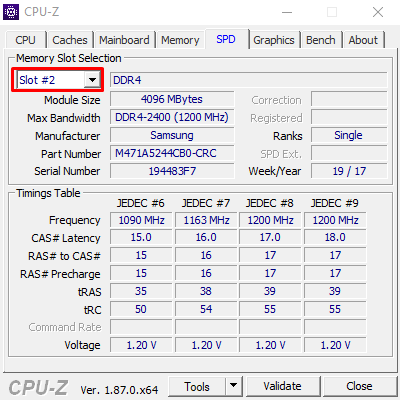
Task: Select the 19 / 17 week/year value
Action: (x=349, y=171)
